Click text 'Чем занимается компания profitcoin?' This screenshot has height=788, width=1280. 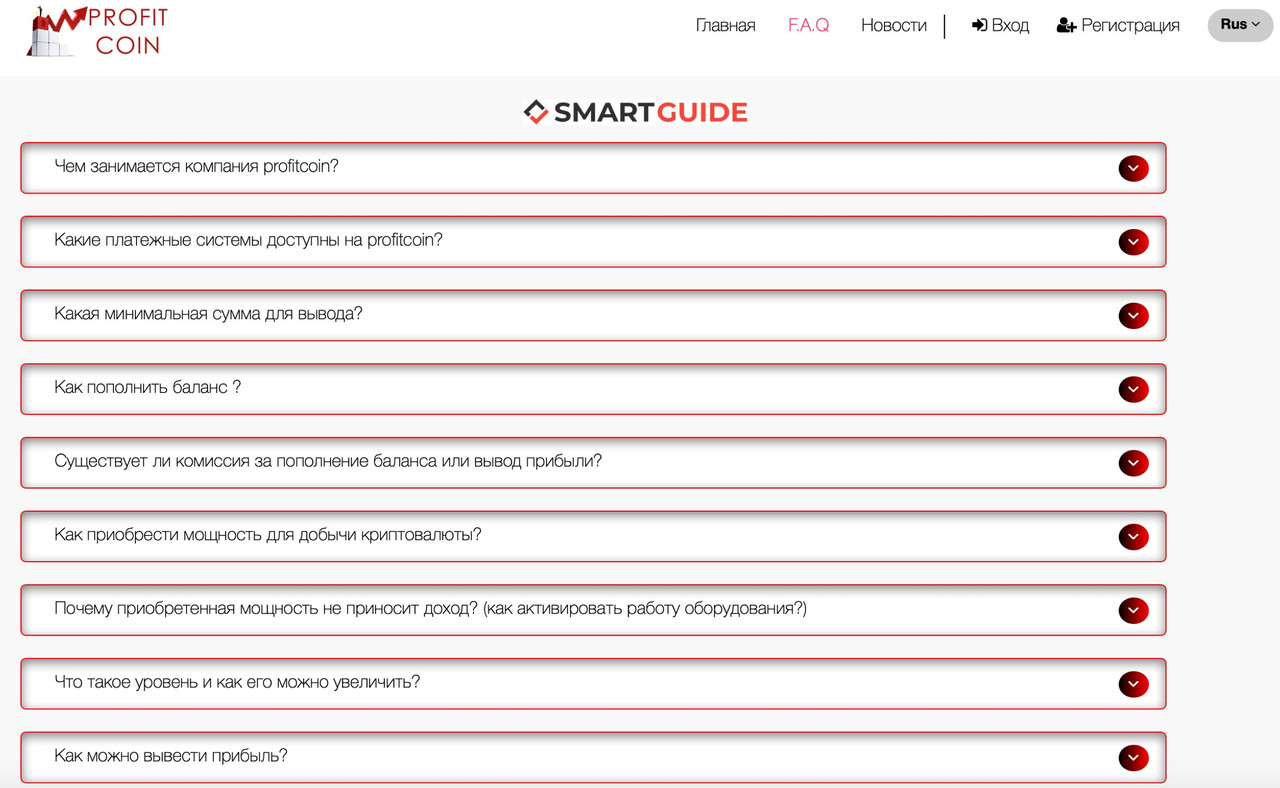point(196,166)
